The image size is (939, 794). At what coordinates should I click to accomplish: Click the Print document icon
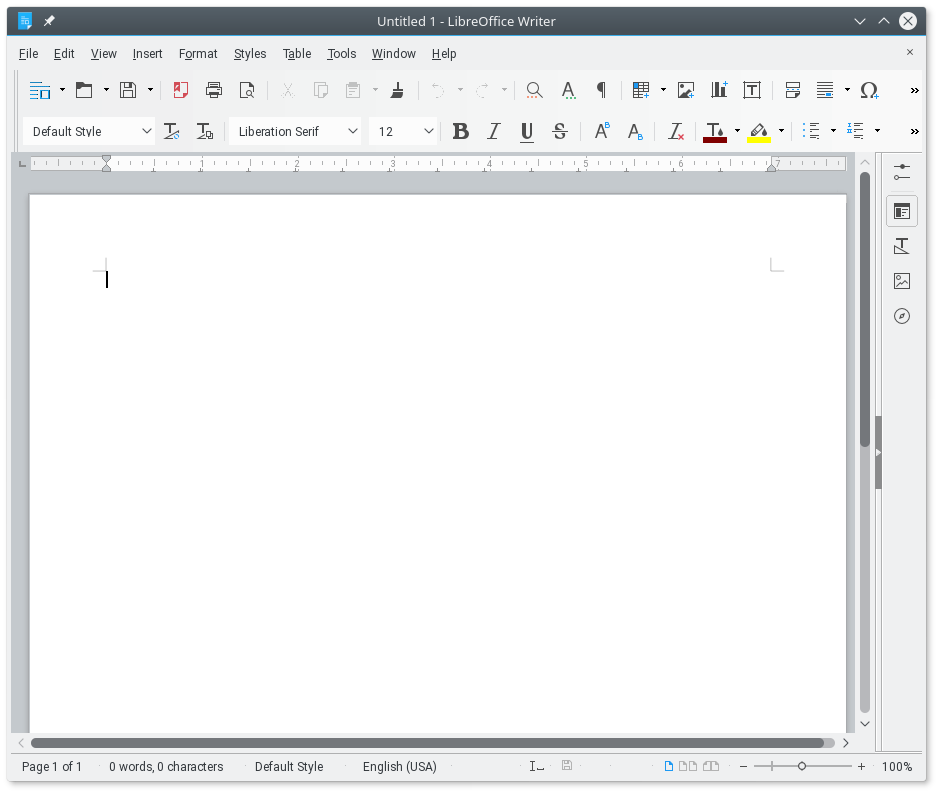(214, 90)
